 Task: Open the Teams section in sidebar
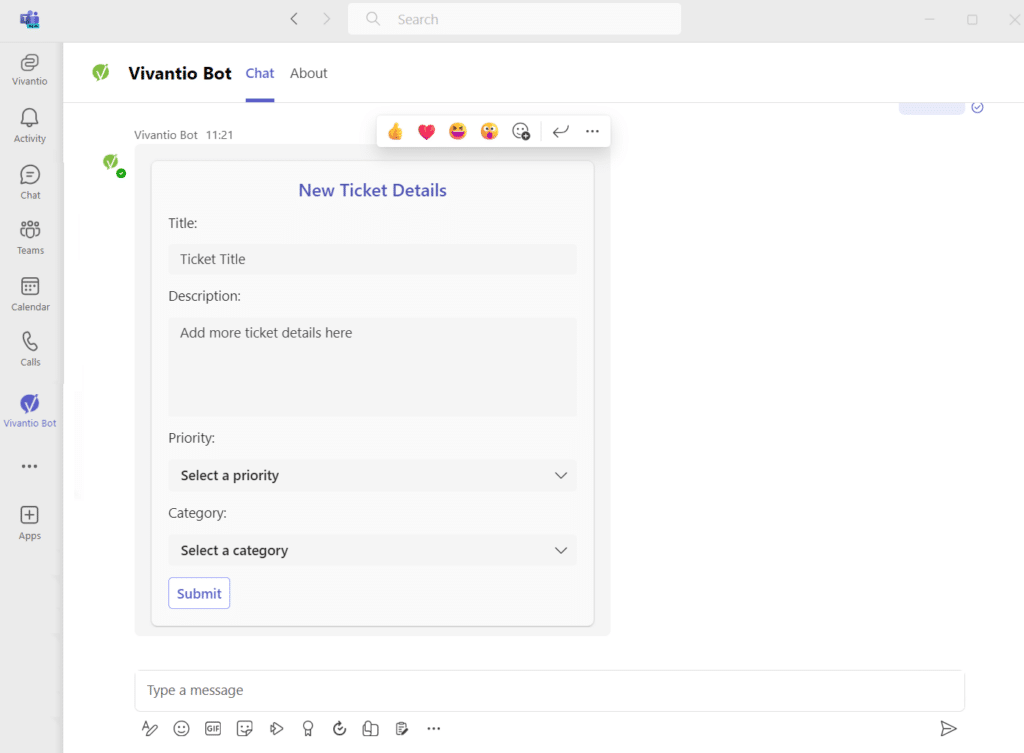pyautogui.click(x=30, y=237)
